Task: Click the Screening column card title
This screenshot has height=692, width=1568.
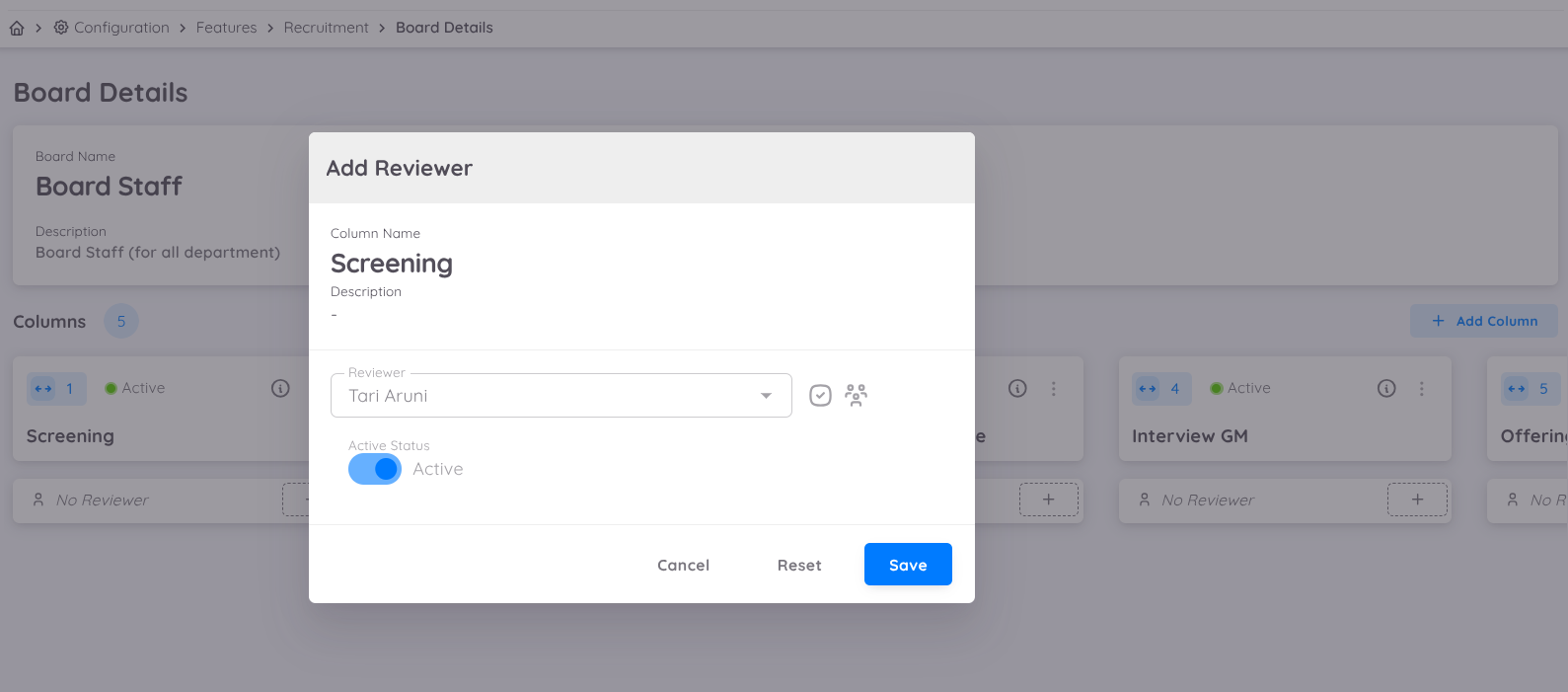Action: (x=70, y=436)
